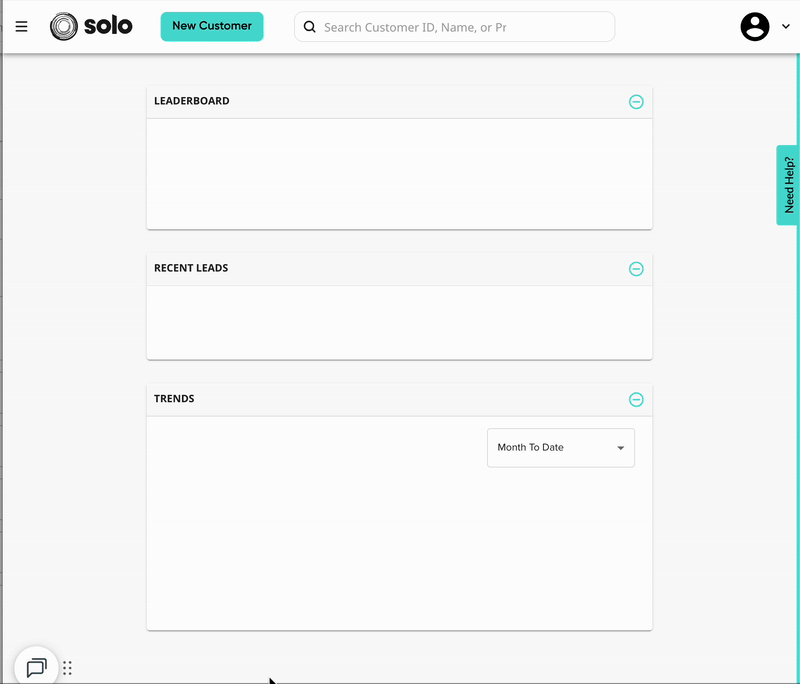Screen dimensions: 800x684
Task: Collapse the Recent Leads panel
Action: [x=636, y=269]
